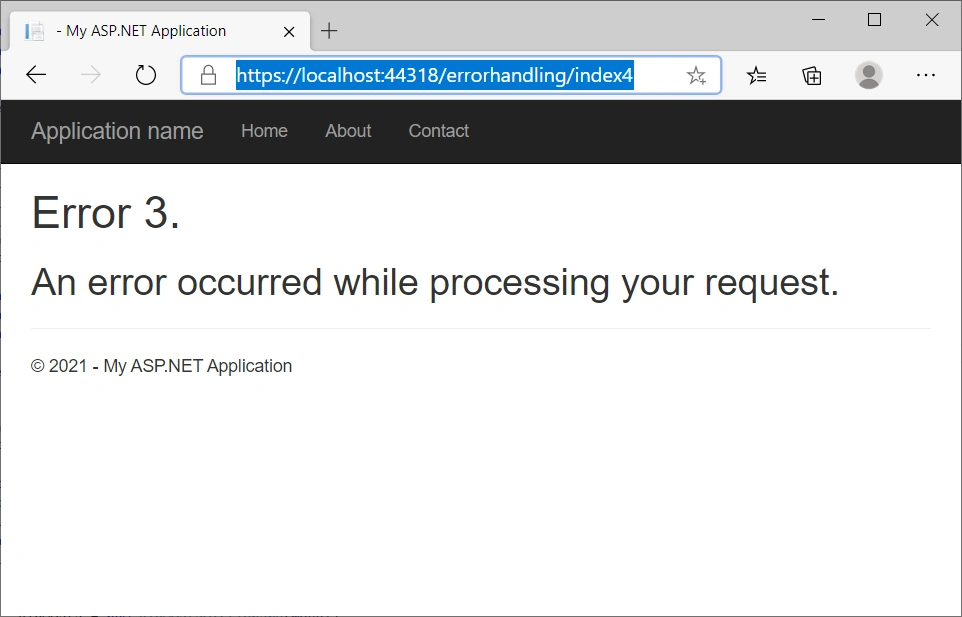
Task: View site information via lock icon
Action: (x=209, y=75)
